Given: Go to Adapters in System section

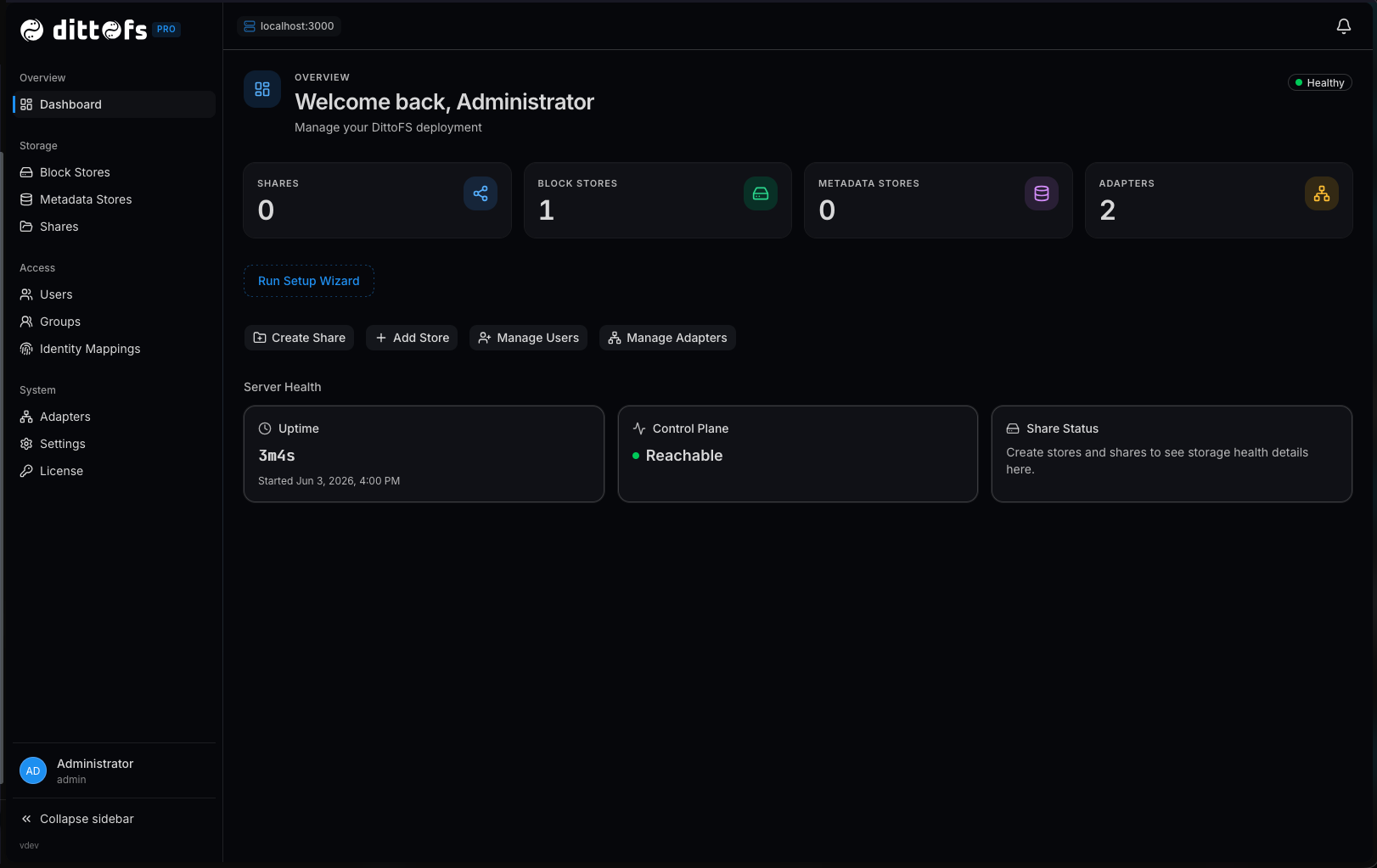Looking at the screenshot, I should click(x=115, y=417).
